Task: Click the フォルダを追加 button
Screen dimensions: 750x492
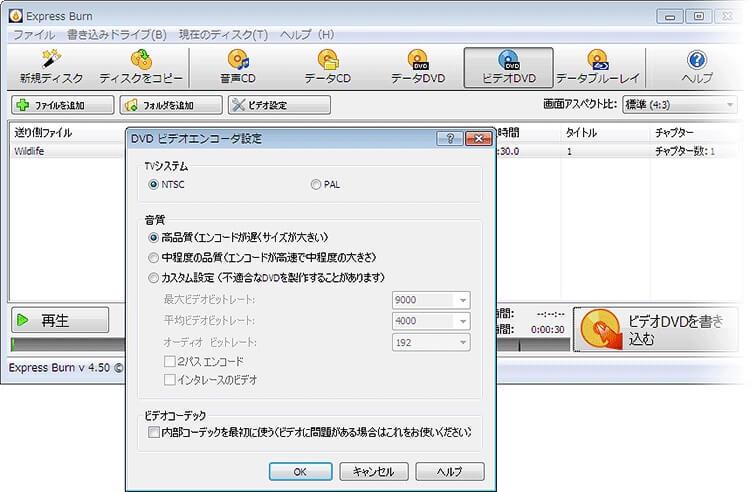Action: coord(171,105)
